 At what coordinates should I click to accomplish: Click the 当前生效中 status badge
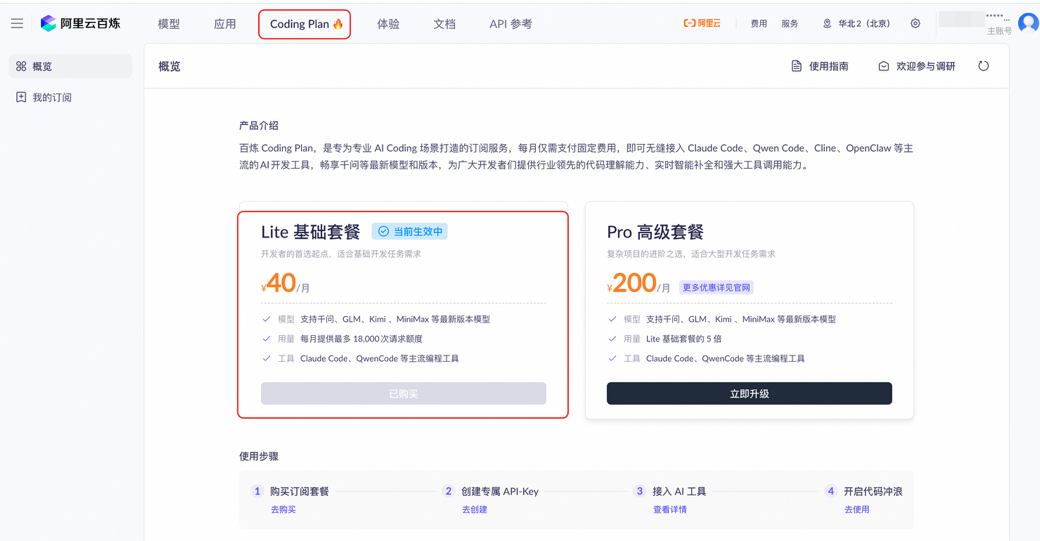[x=410, y=231]
